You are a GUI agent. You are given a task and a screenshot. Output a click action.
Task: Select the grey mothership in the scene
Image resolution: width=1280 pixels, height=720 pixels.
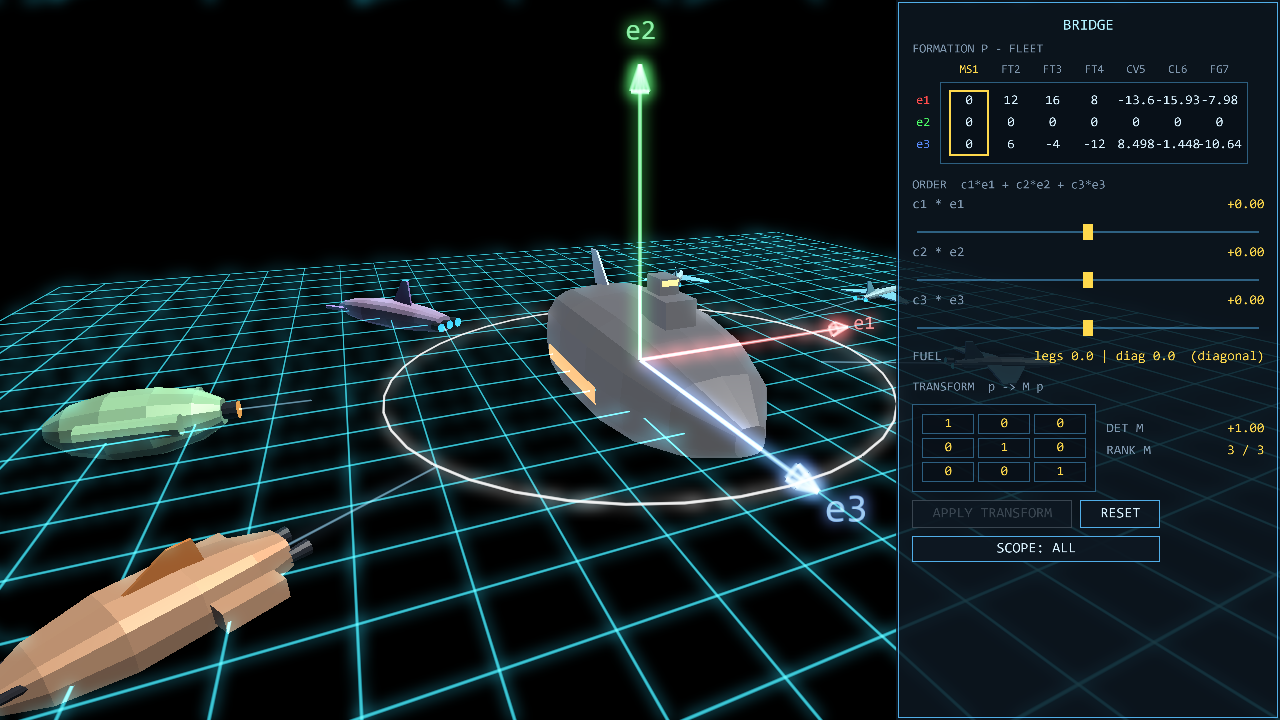click(x=655, y=365)
